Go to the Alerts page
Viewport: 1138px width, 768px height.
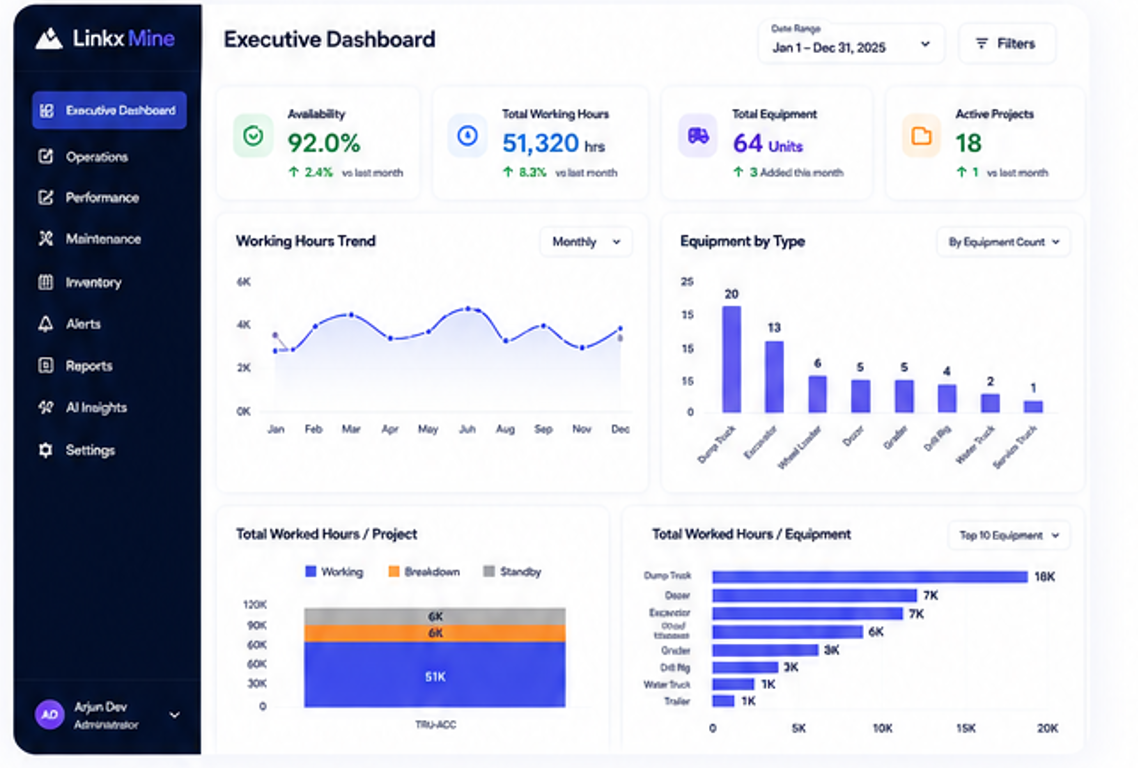tap(83, 324)
